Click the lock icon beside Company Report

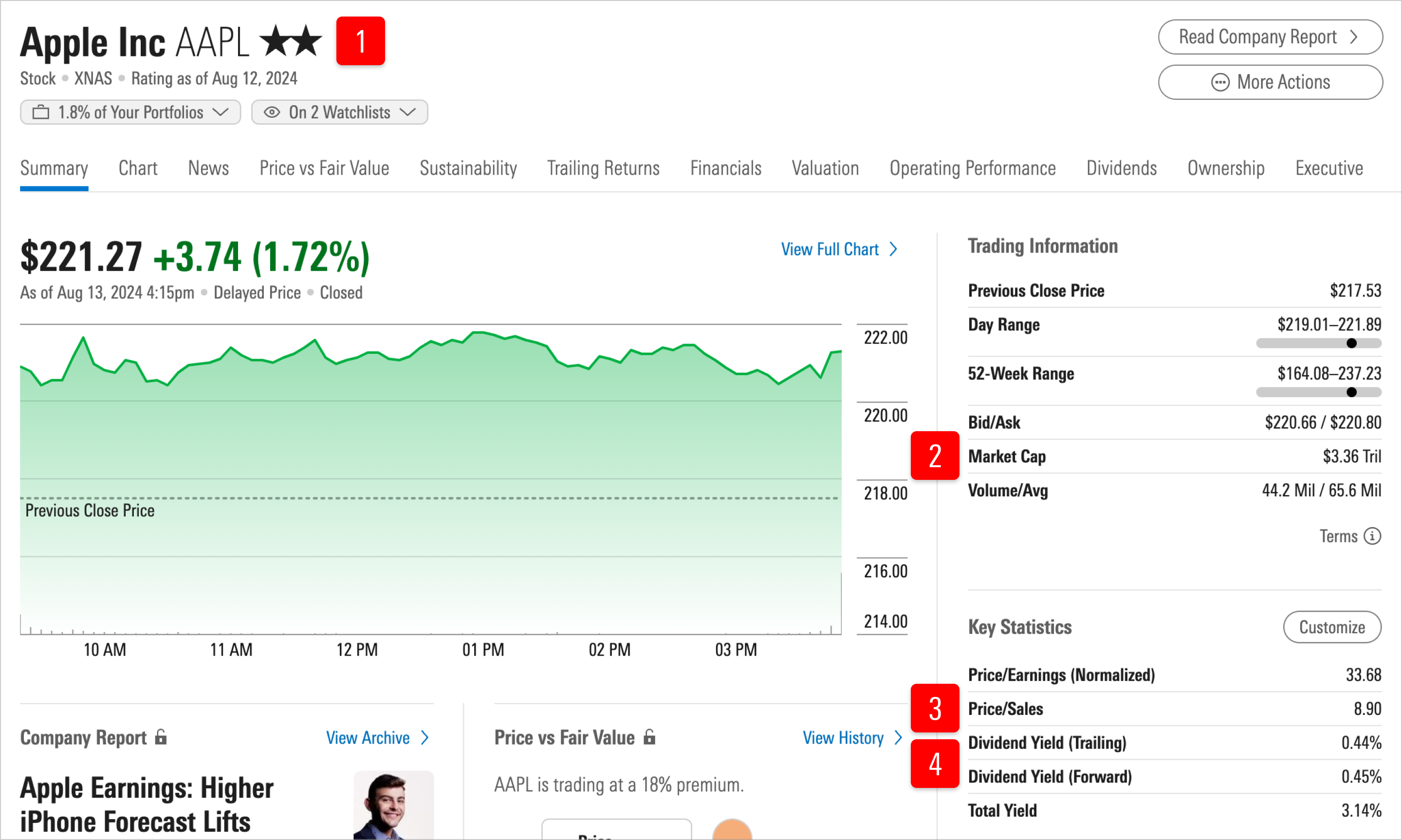(161, 737)
